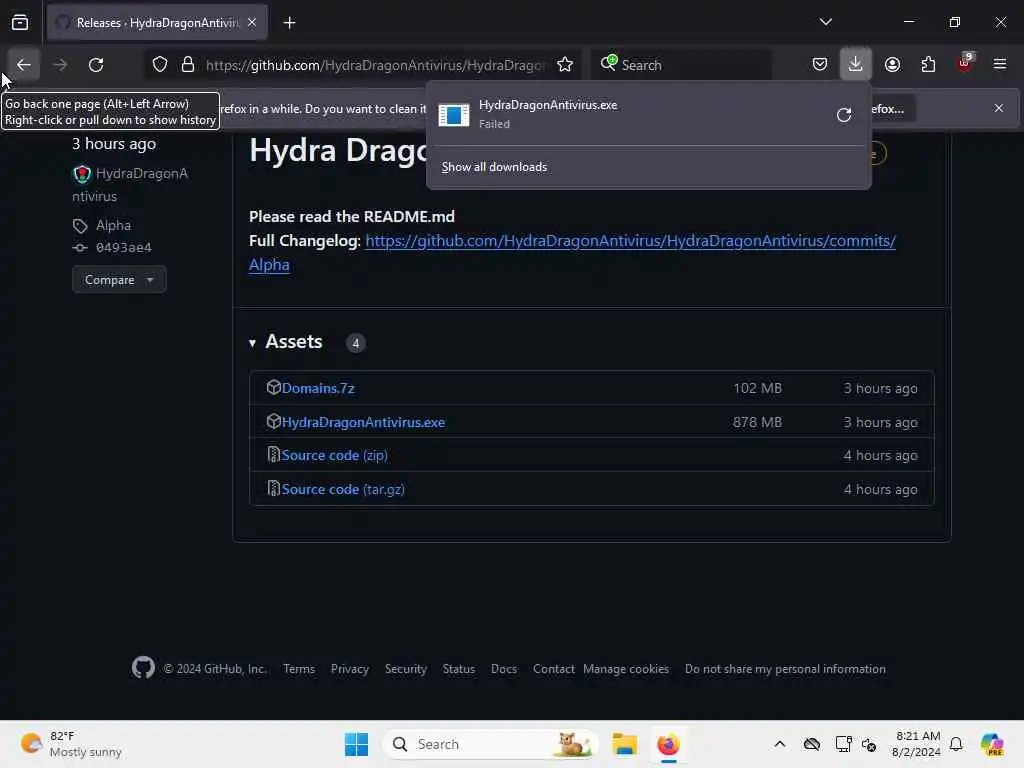
Task: Click the HydraDragonAntivirus avatar icon
Action: (x=82, y=174)
